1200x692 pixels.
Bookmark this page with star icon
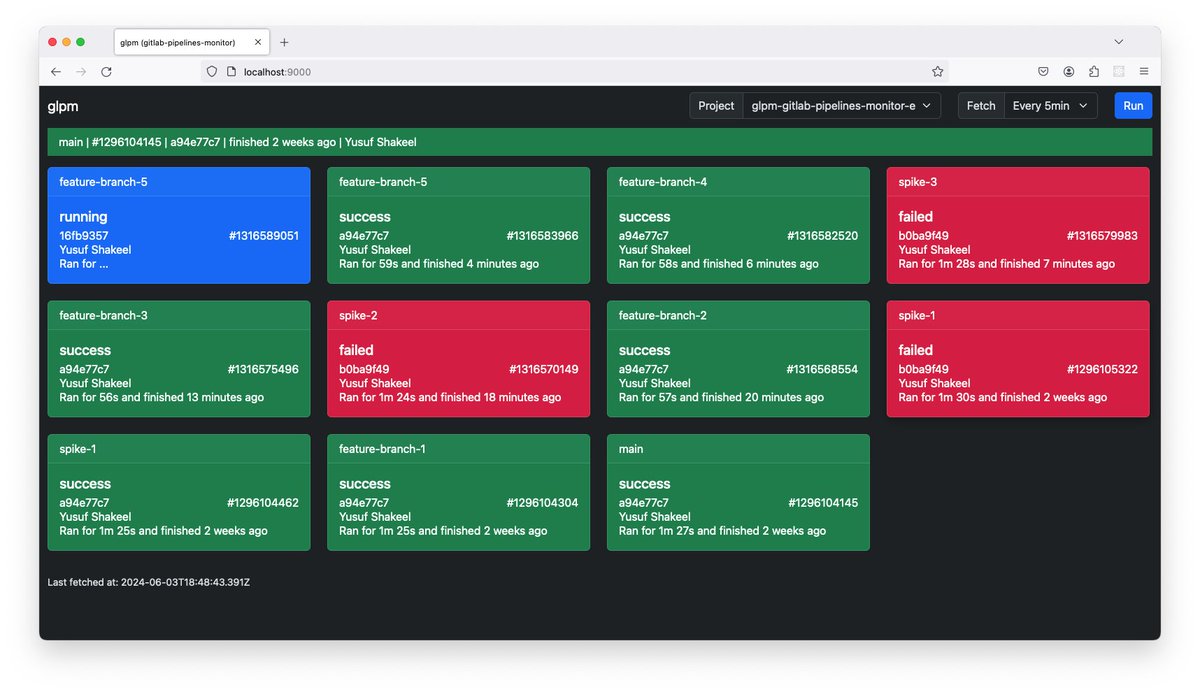[x=937, y=72]
